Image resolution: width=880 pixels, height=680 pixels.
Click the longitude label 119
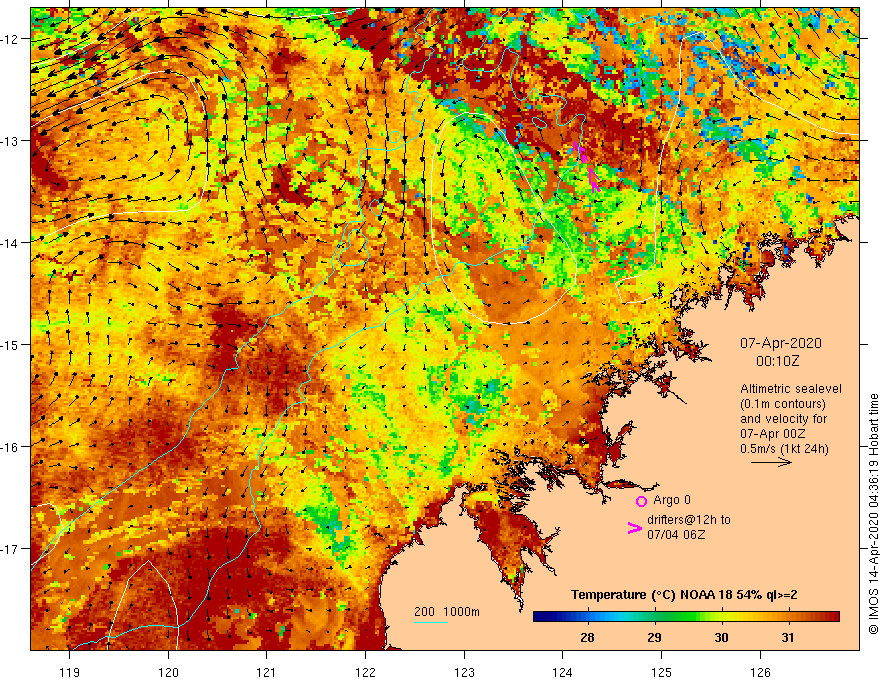coord(70,672)
